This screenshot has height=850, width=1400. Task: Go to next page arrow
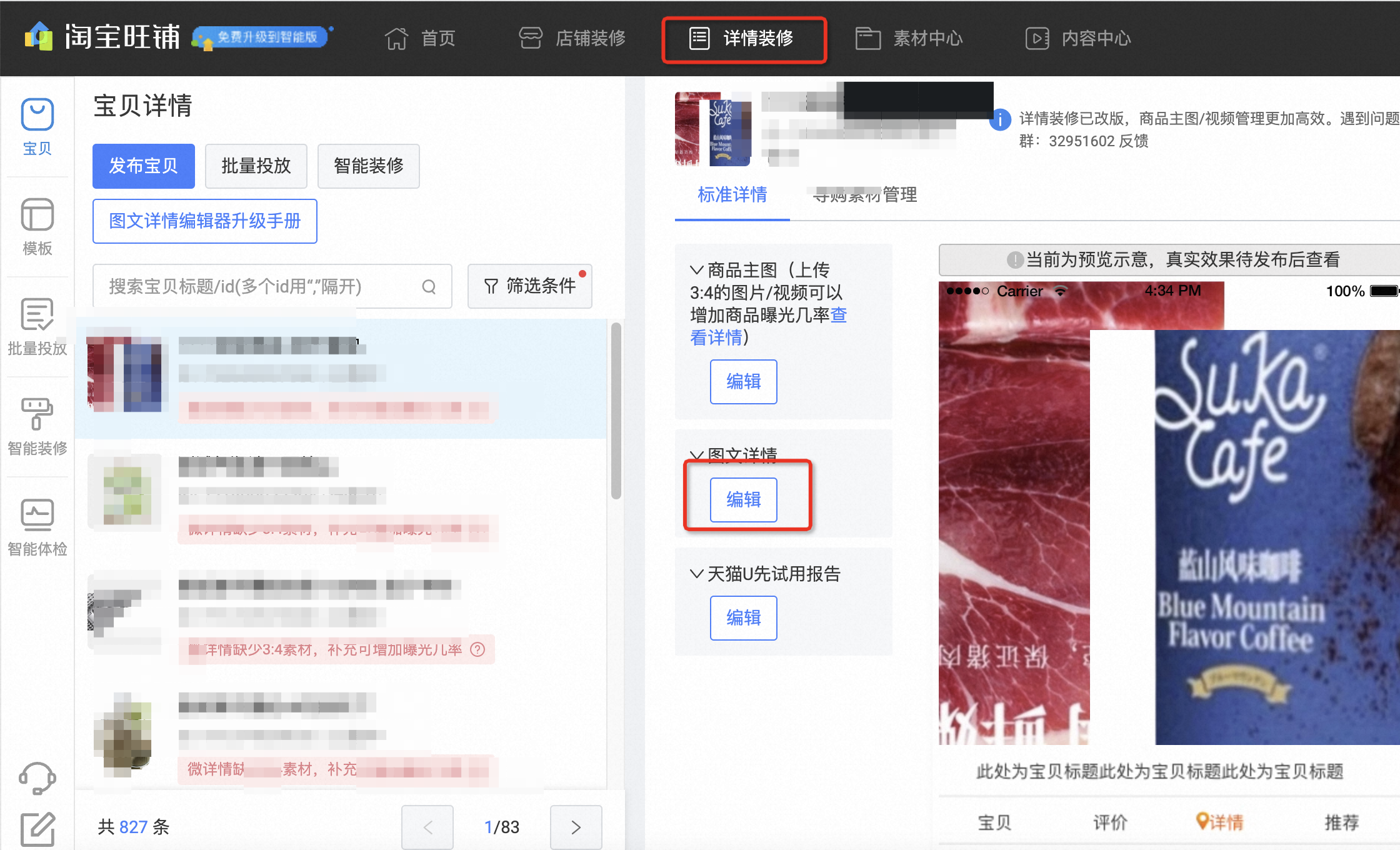576,827
